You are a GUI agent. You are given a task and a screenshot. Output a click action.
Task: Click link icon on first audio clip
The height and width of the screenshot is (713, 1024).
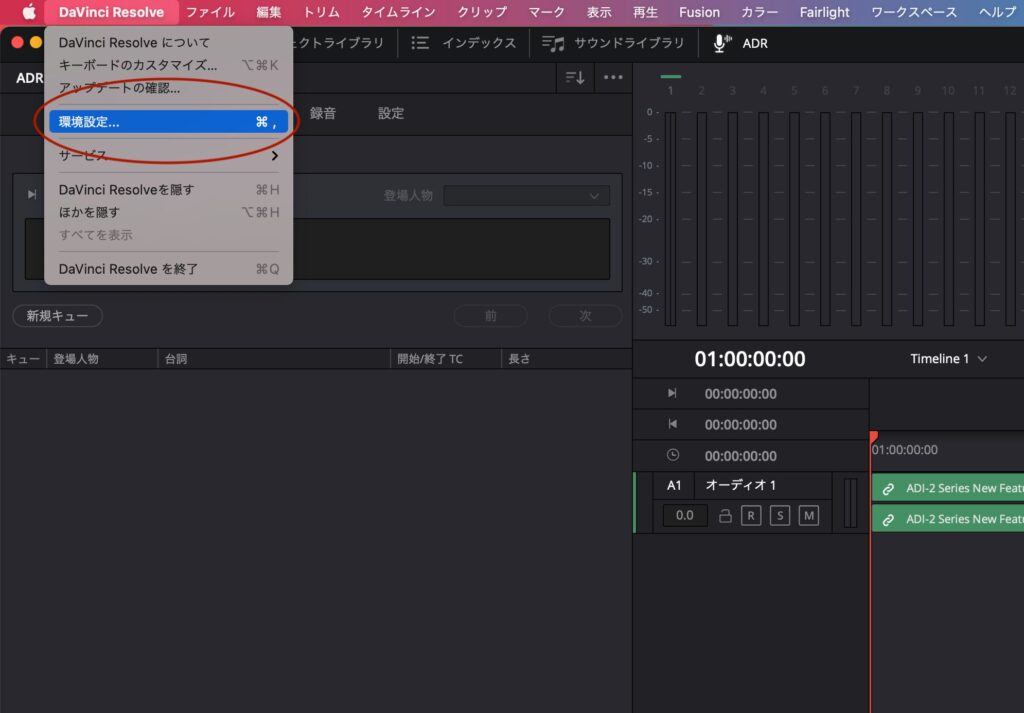pyautogui.click(x=888, y=489)
